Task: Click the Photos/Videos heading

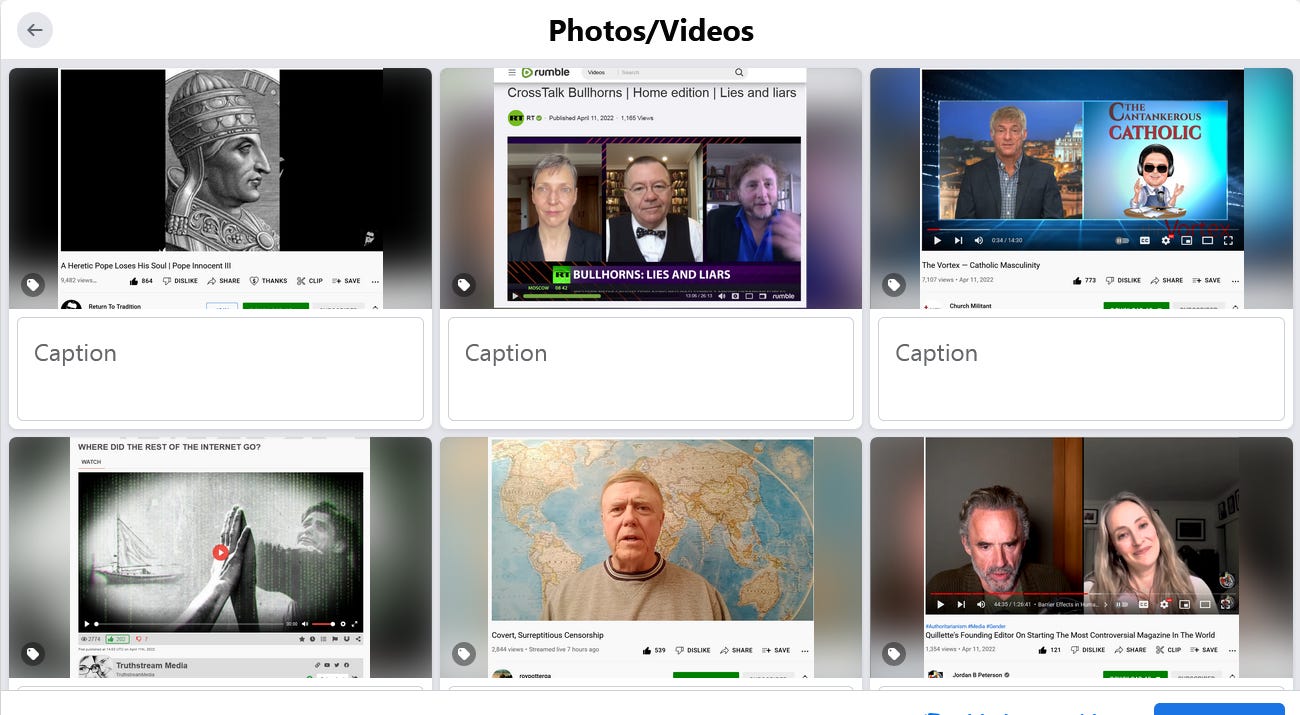Action: [x=651, y=31]
